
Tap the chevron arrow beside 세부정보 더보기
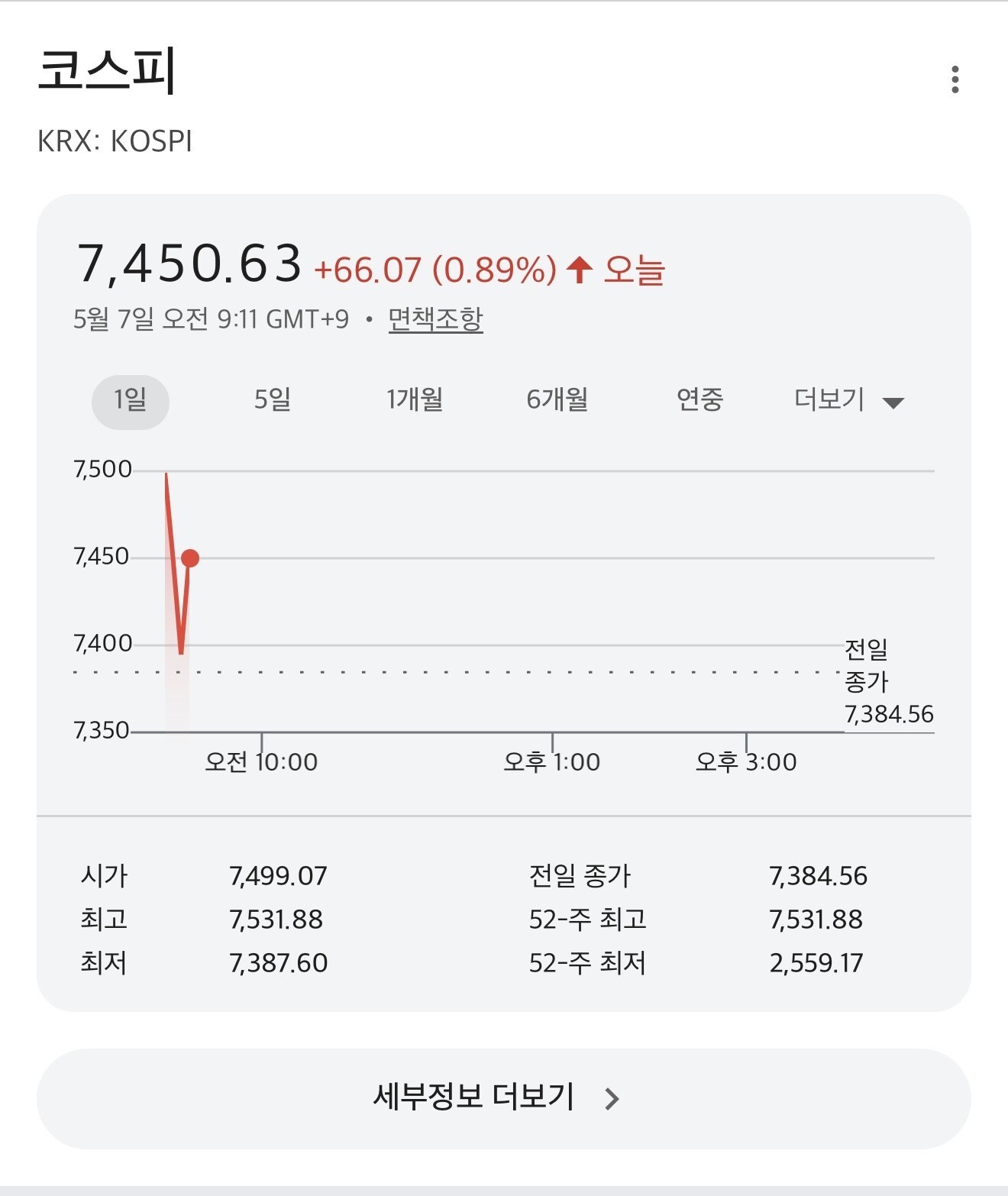(612, 1099)
